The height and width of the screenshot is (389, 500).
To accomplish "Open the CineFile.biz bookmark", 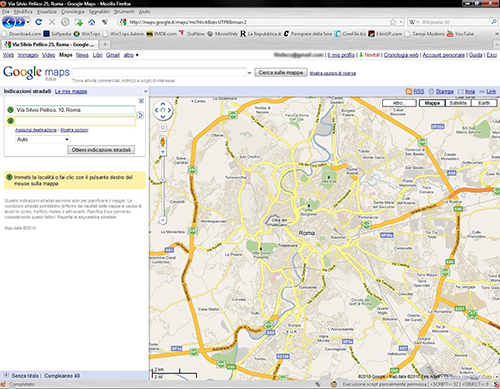I will (x=350, y=34).
